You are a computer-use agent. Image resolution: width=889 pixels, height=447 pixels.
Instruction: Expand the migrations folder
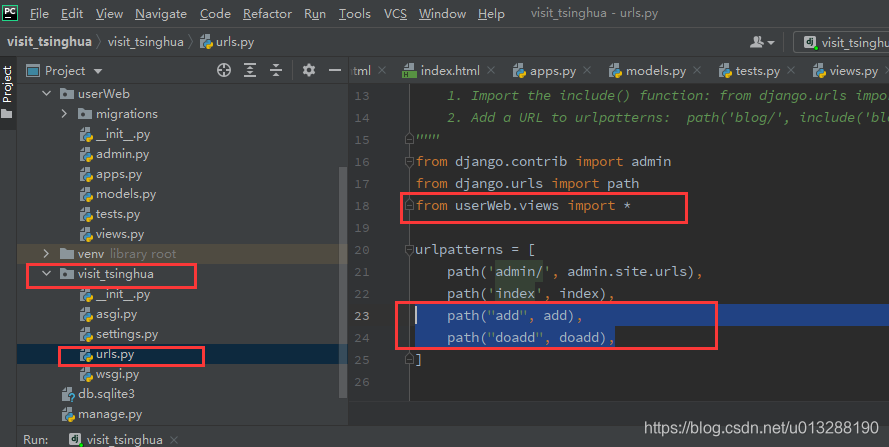click(64, 114)
